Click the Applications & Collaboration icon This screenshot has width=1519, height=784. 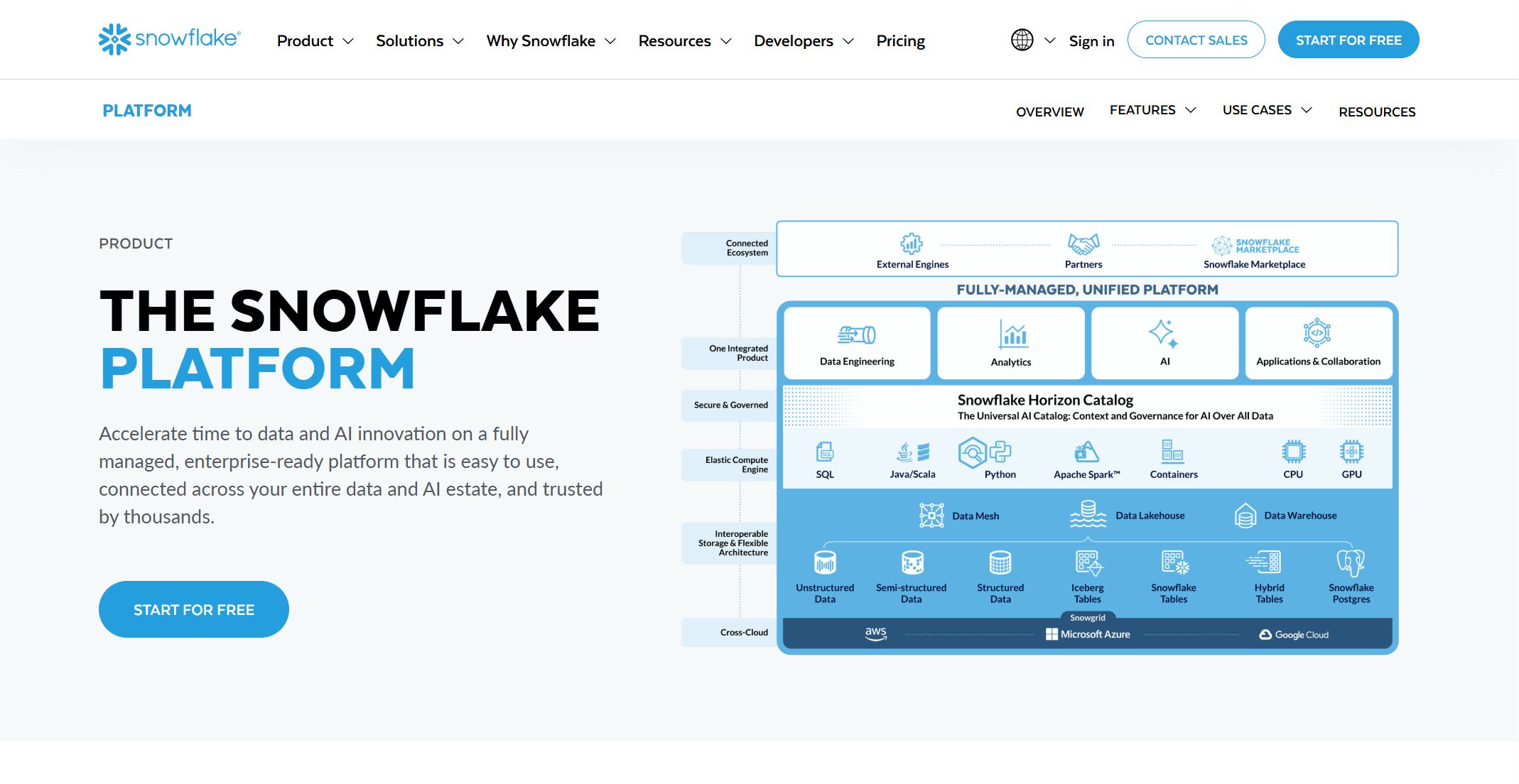point(1318,334)
